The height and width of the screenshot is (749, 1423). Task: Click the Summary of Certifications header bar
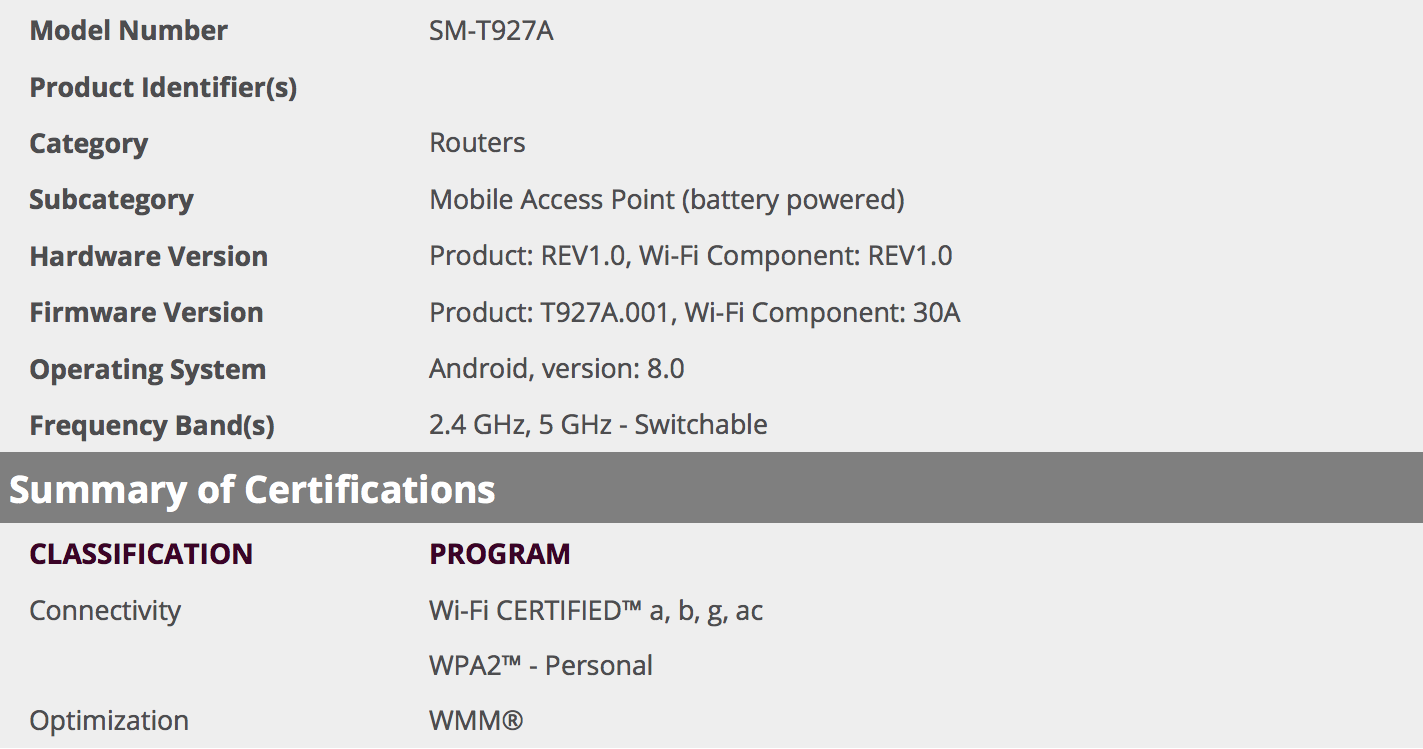click(x=711, y=490)
